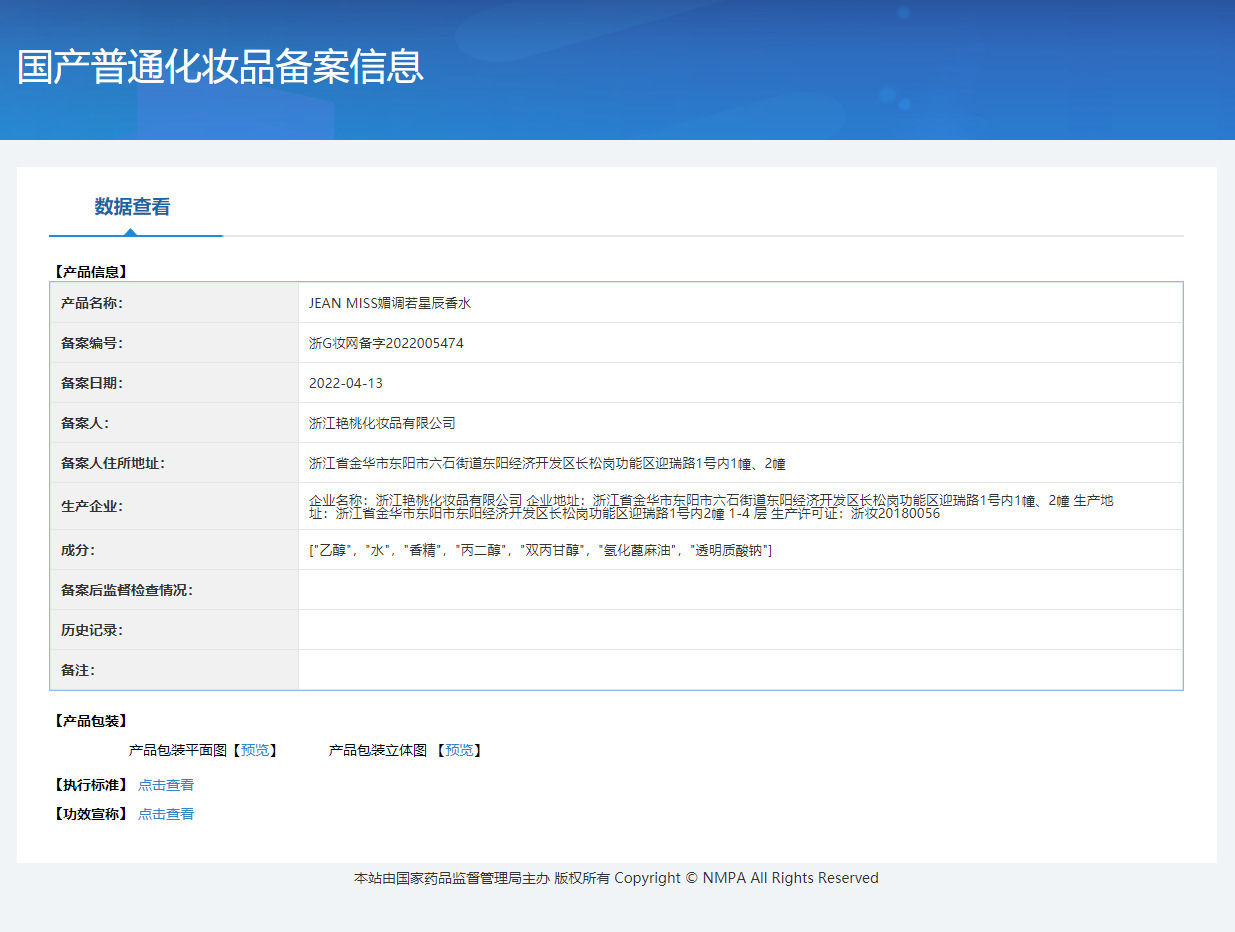Click the 备案编号 row label
The width and height of the screenshot is (1235, 932).
[91, 343]
